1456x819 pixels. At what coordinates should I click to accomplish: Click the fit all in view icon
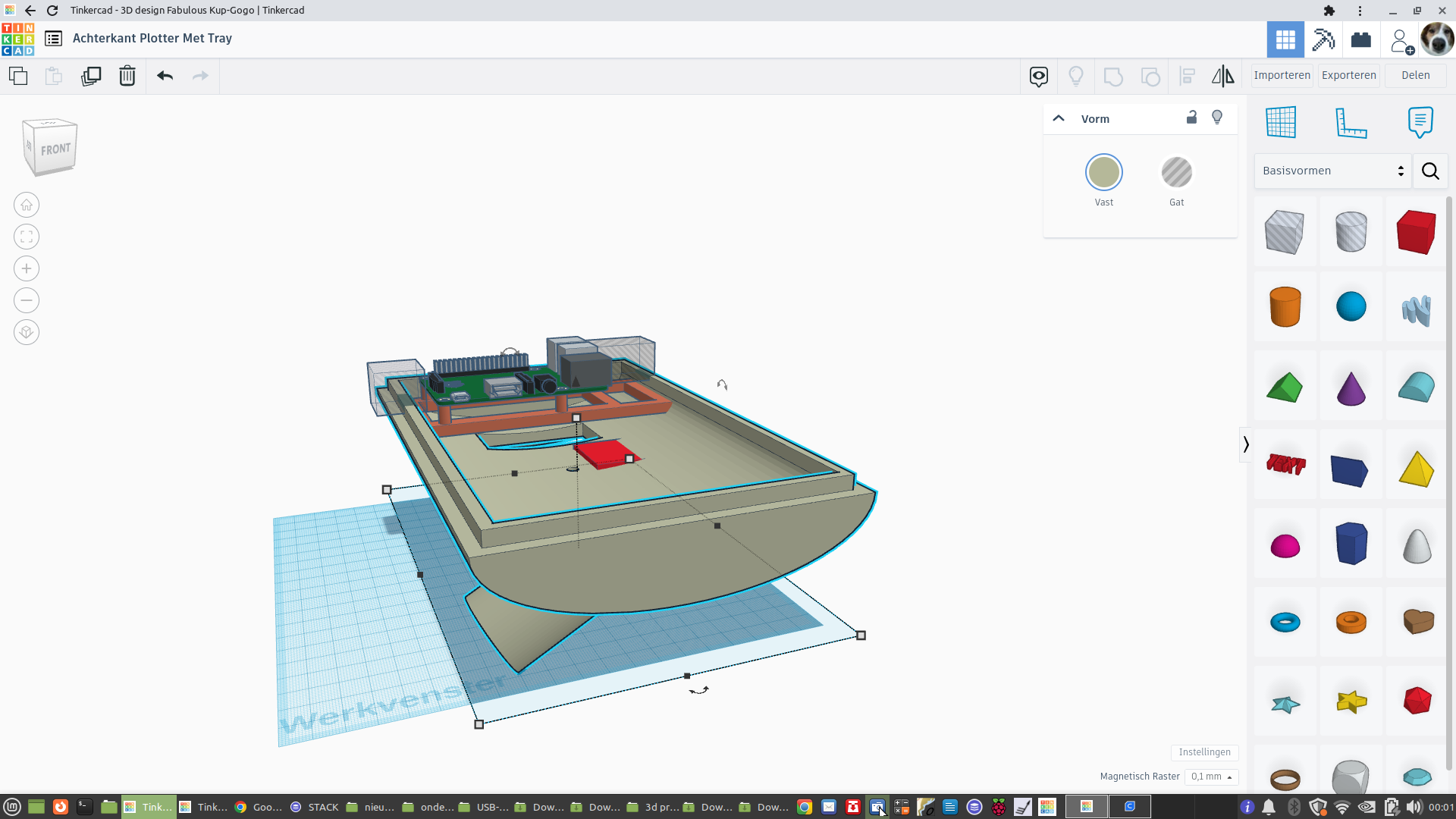pyautogui.click(x=27, y=237)
